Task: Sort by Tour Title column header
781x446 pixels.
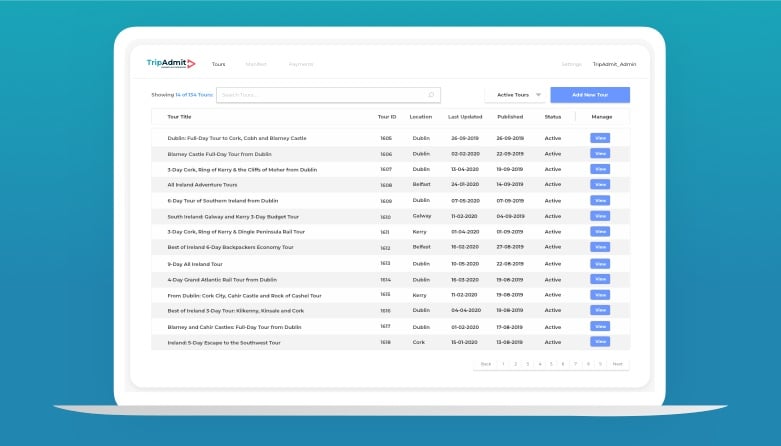Action: pyautogui.click(x=179, y=117)
